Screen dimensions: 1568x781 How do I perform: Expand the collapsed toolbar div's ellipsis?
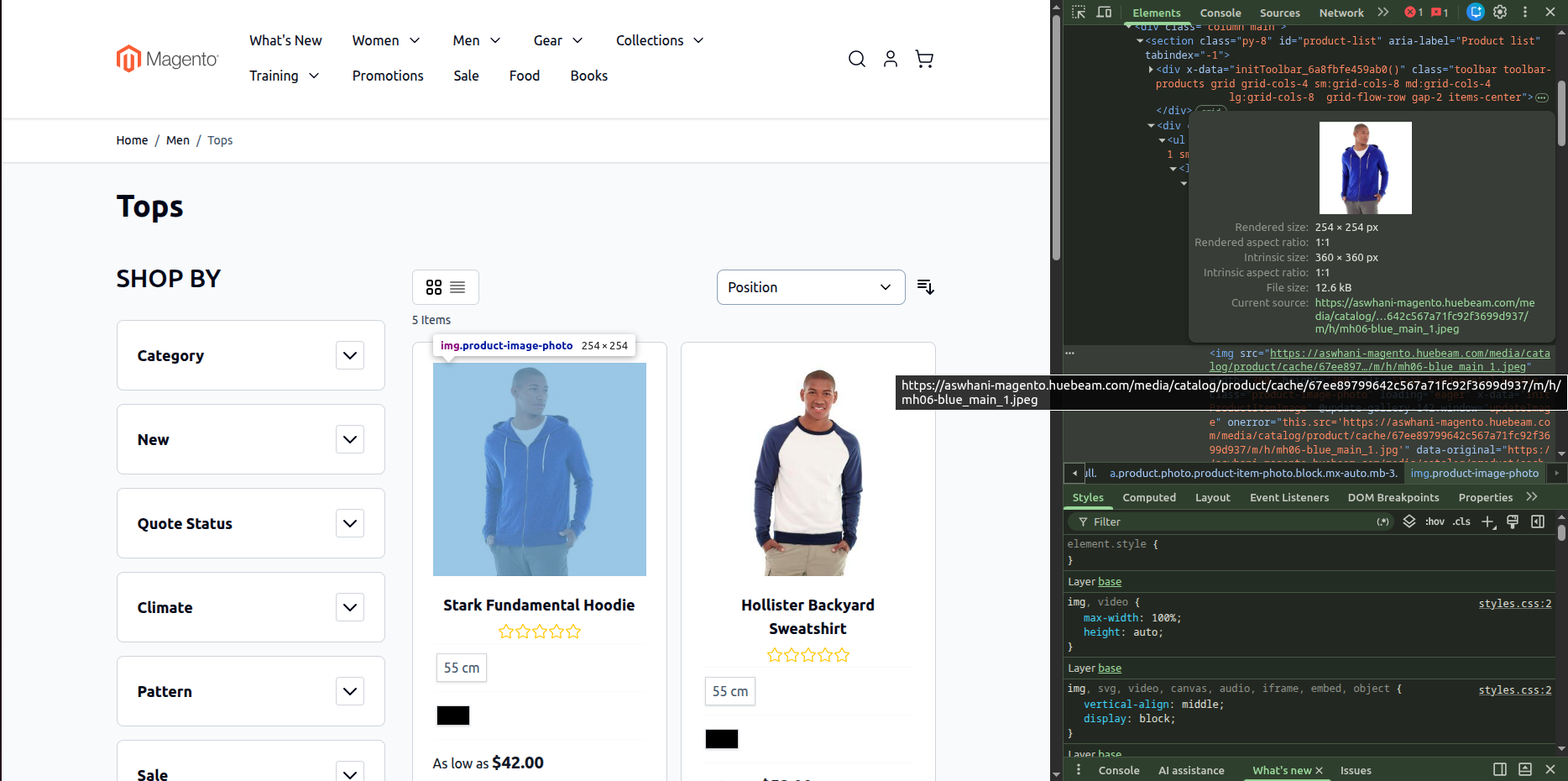pyautogui.click(x=1542, y=98)
